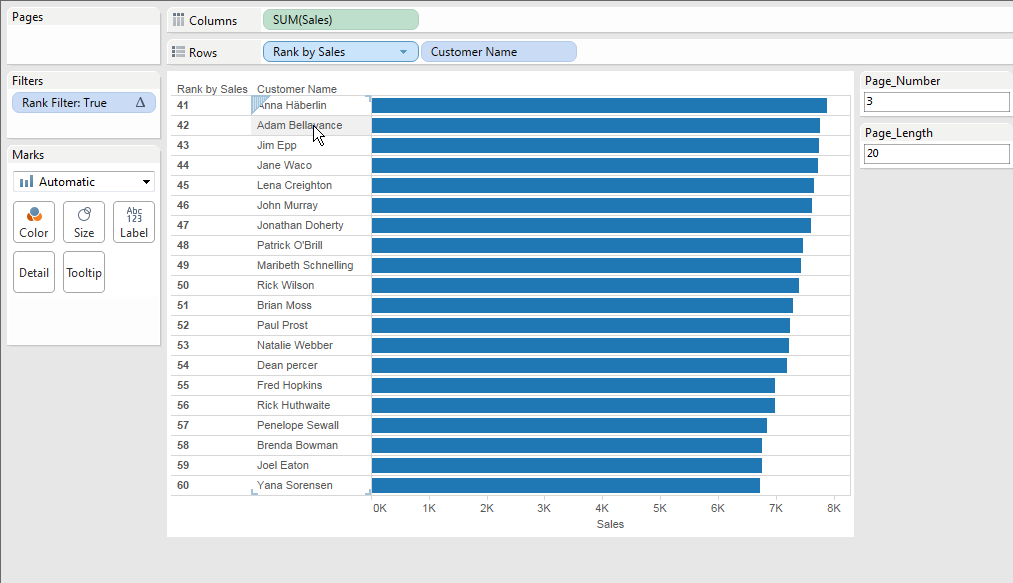Select the Customer Name pill in Rows
Viewport: 1013px width, 583px height.
[498, 52]
